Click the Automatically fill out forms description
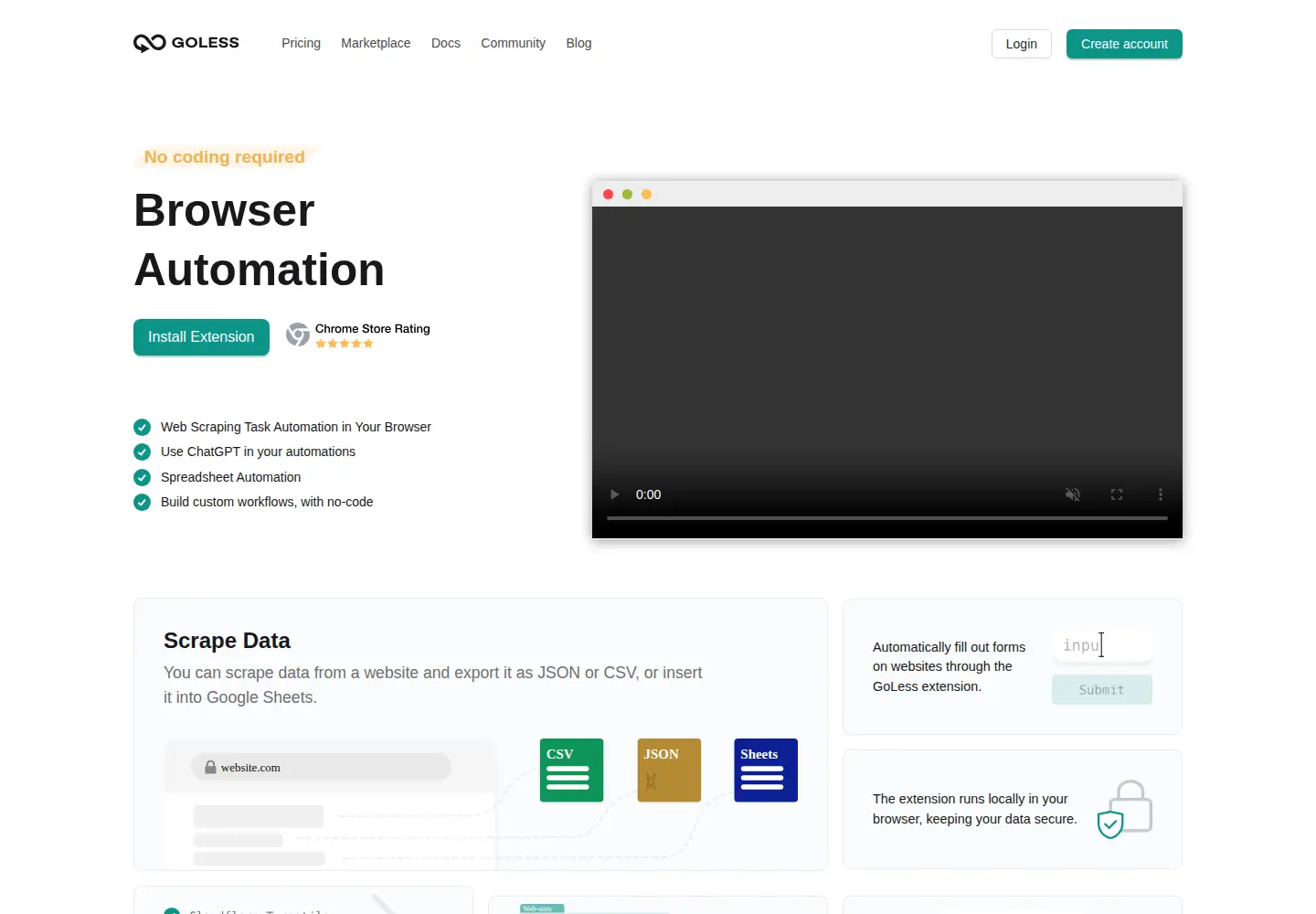The width and height of the screenshot is (1316, 914). pos(949,666)
